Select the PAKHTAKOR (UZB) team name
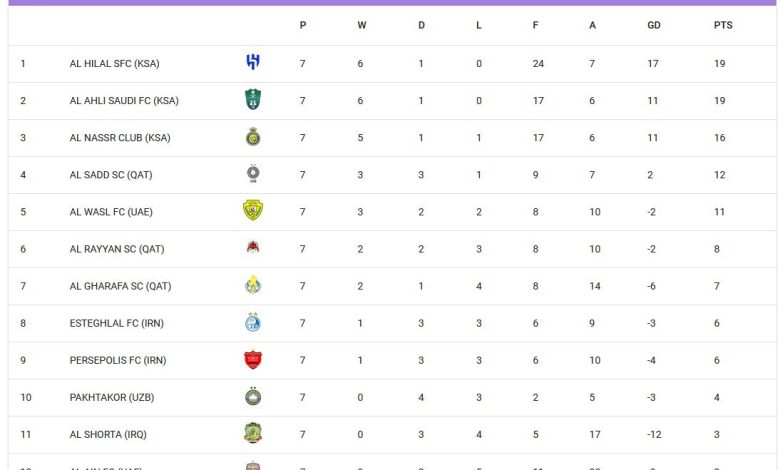The image size is (780, 470). coord(112,397)
